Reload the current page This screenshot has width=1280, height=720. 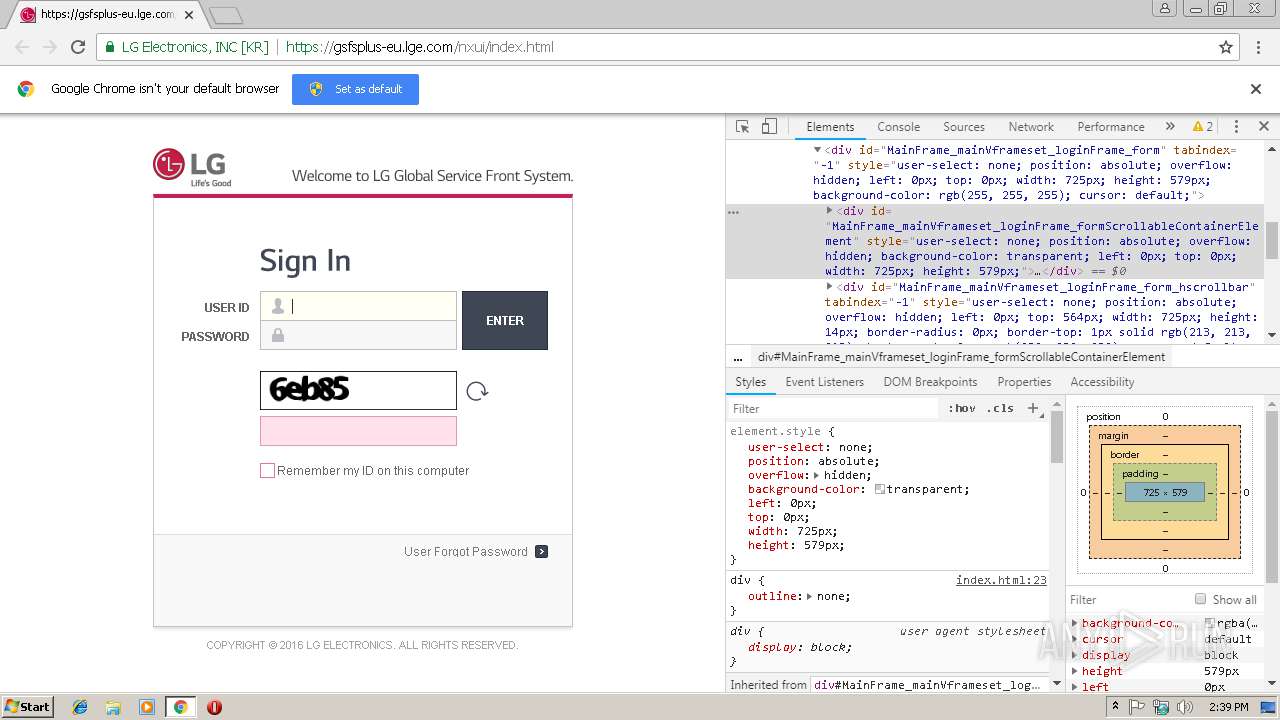[x=78, y=47]
